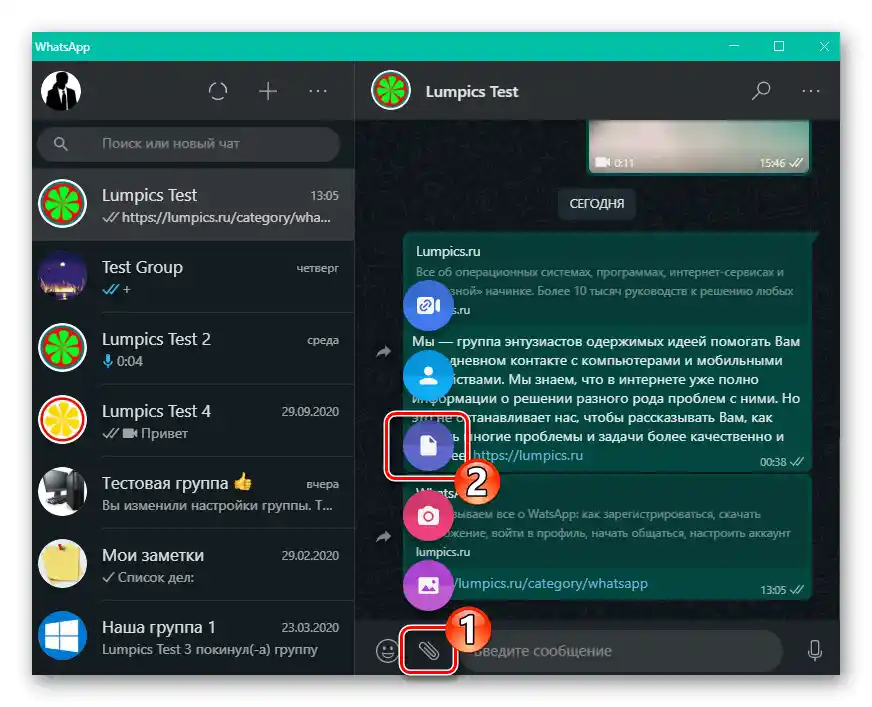872x707 pixels.
Task: Click the Lumpics Test avatar in chat header
Action: point(391,91)
